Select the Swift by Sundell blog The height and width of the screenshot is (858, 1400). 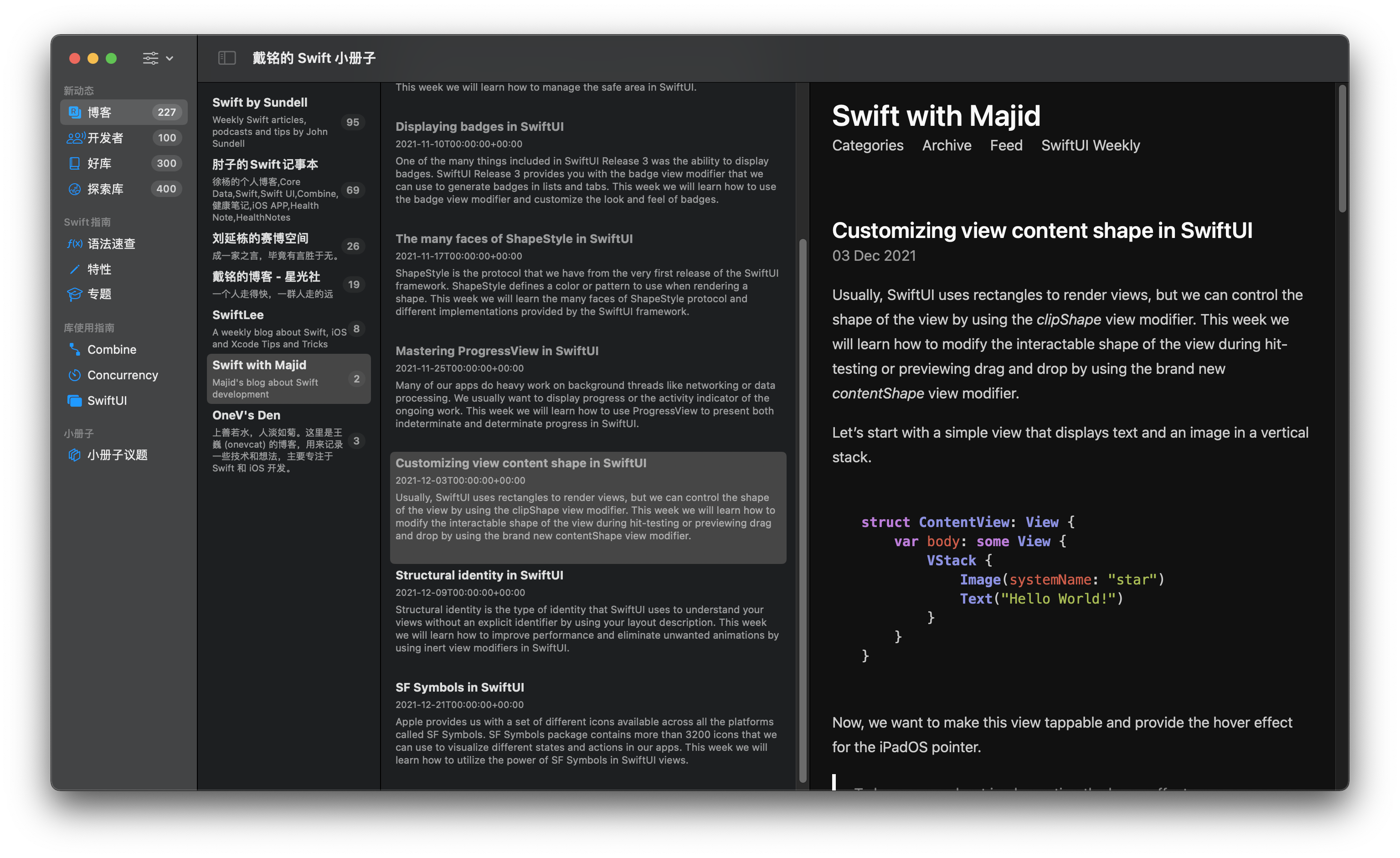coord(288,122)
